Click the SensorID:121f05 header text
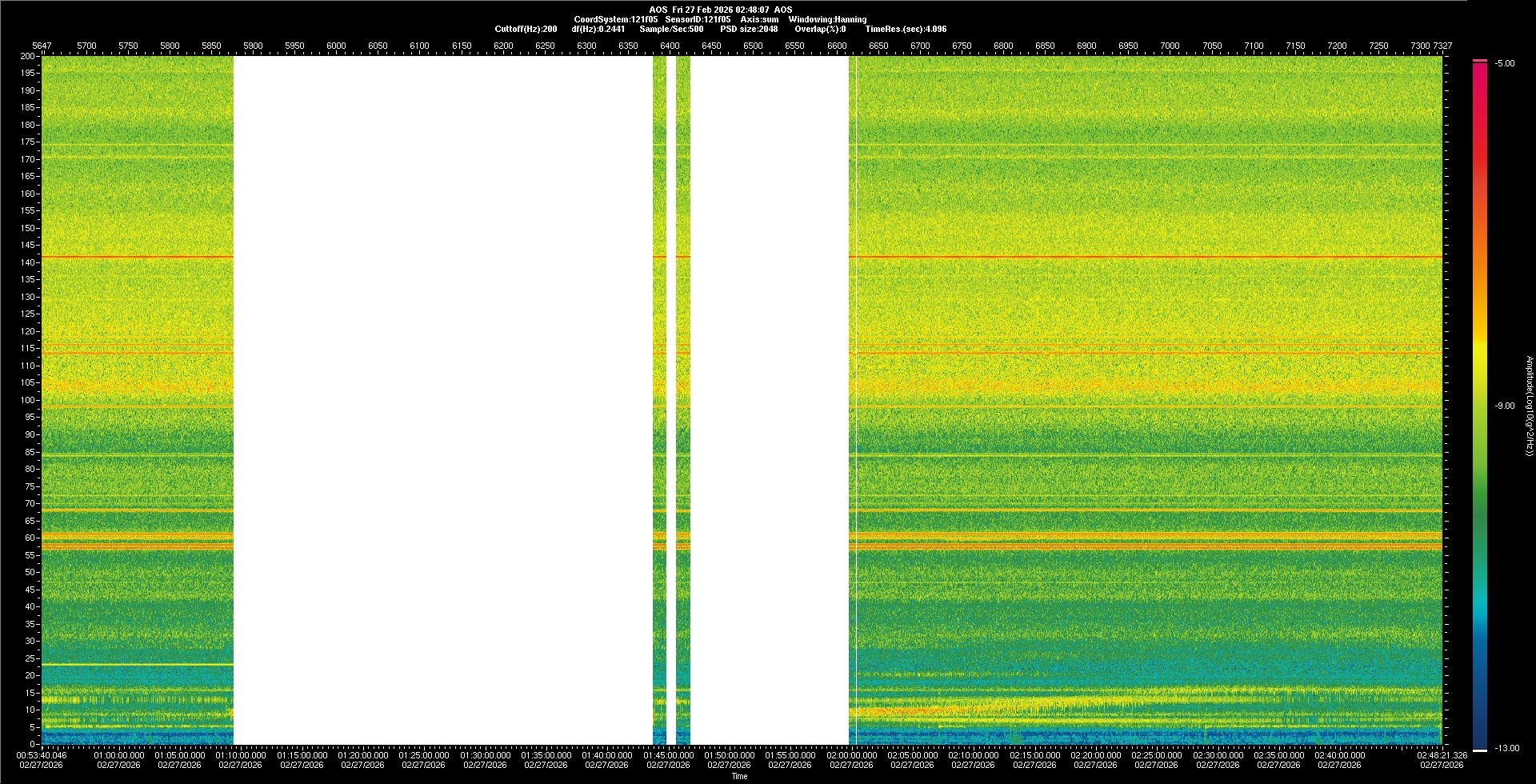This screenshot has height=784, width=1536. pos(698,19)
